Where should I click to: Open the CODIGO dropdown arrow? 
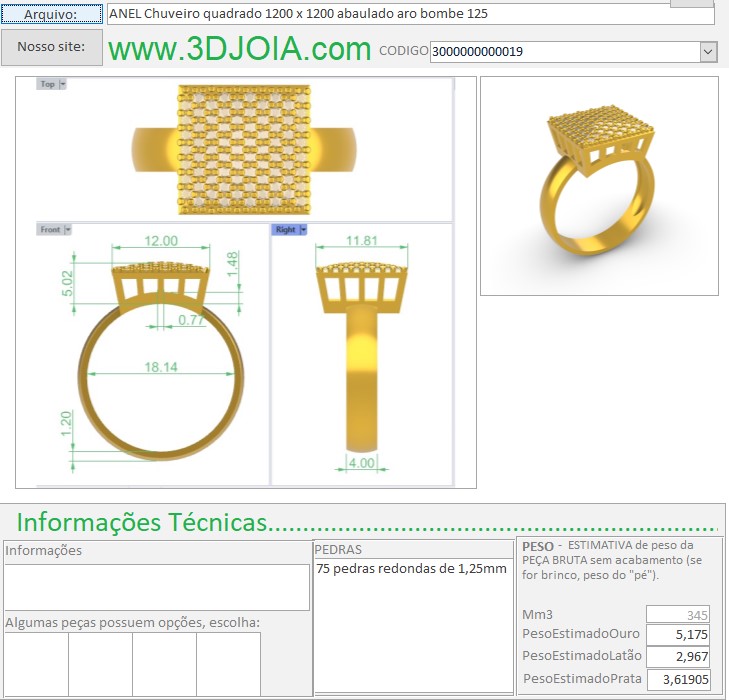(x=708, y=52)
